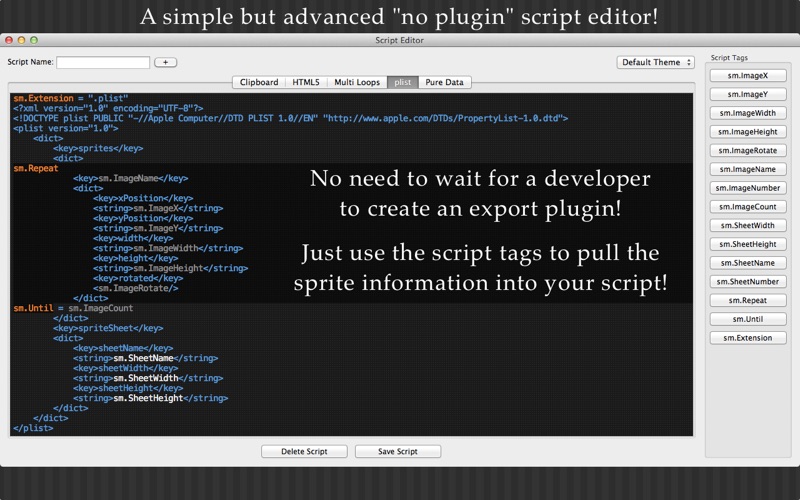Insert the sm.ImageNumber script tag
This screenshot has width=800, height=500.
pyautogui.click(x=747, y=188)
